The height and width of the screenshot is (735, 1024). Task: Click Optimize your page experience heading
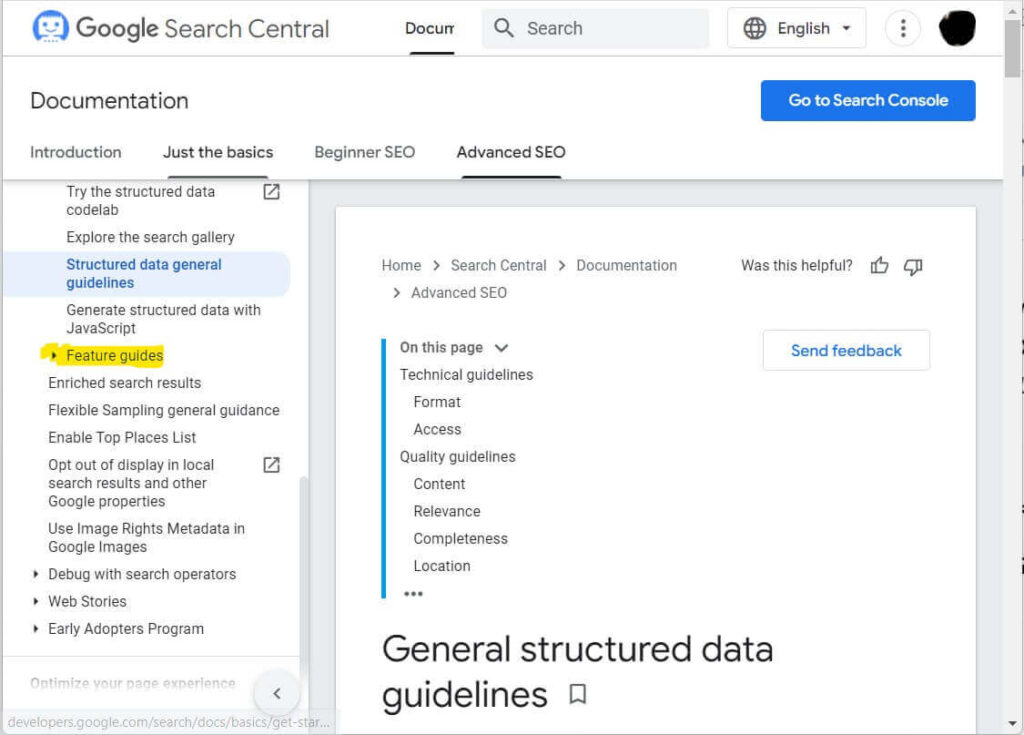click(133, 683)
